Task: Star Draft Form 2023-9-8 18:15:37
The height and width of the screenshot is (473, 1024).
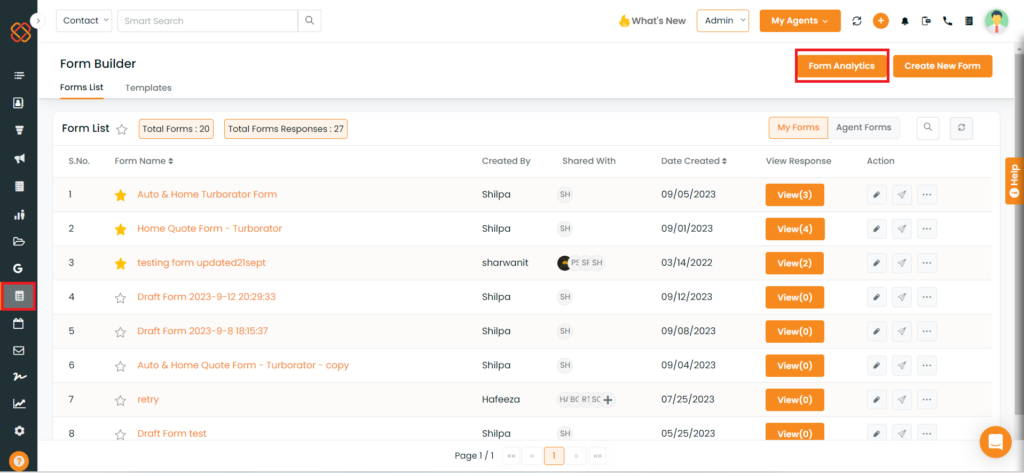Action: tap(120, 332)
